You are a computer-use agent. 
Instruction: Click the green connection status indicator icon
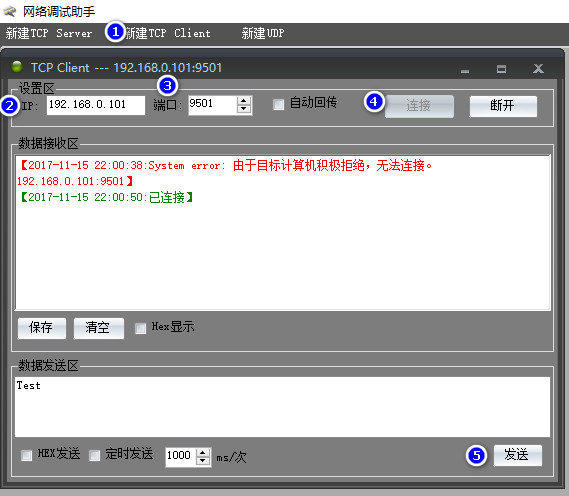[17, 66]
